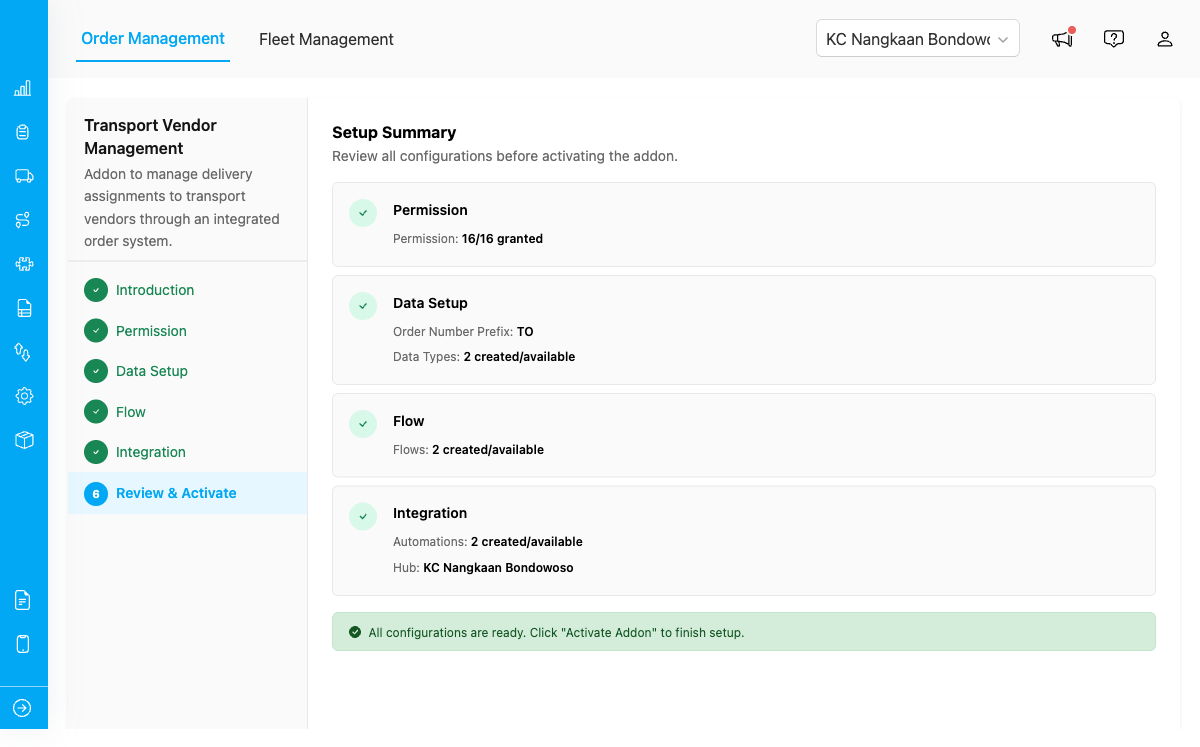1200x747 pixels.
Task: Click the settings gear sidebar icon
Action: [x=23, y=396]
